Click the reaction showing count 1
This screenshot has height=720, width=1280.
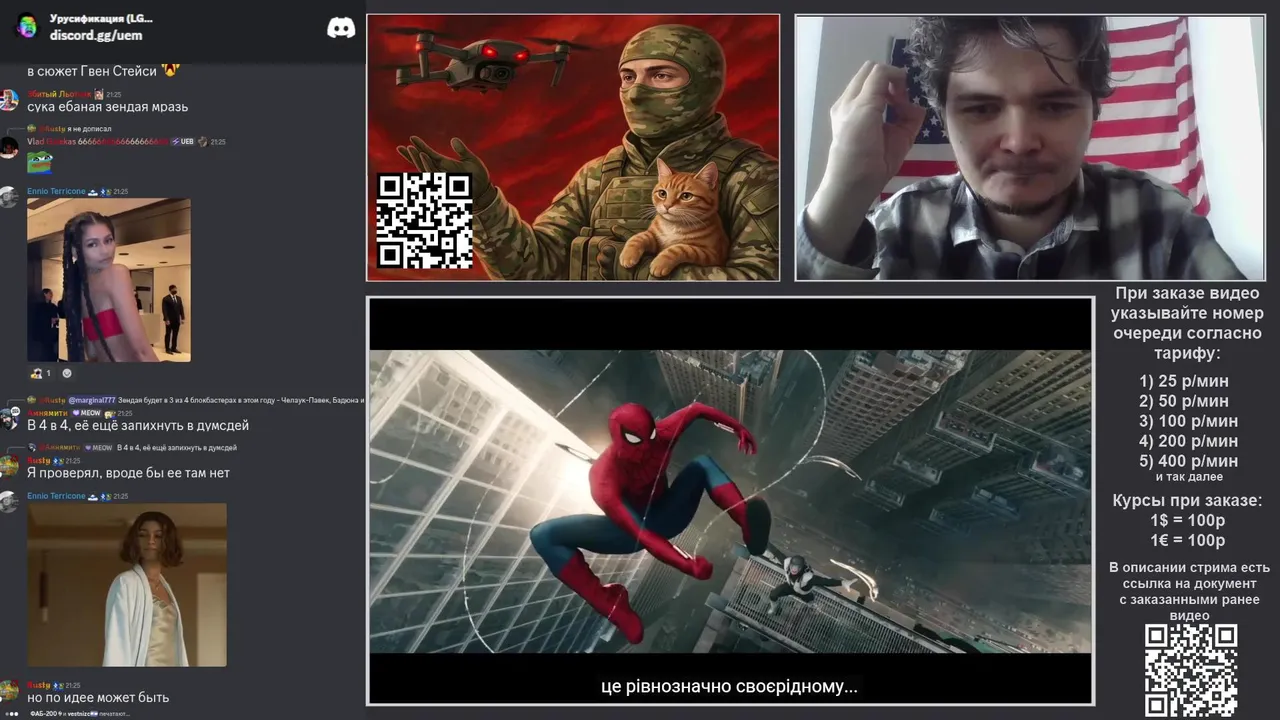coord(41,373)
